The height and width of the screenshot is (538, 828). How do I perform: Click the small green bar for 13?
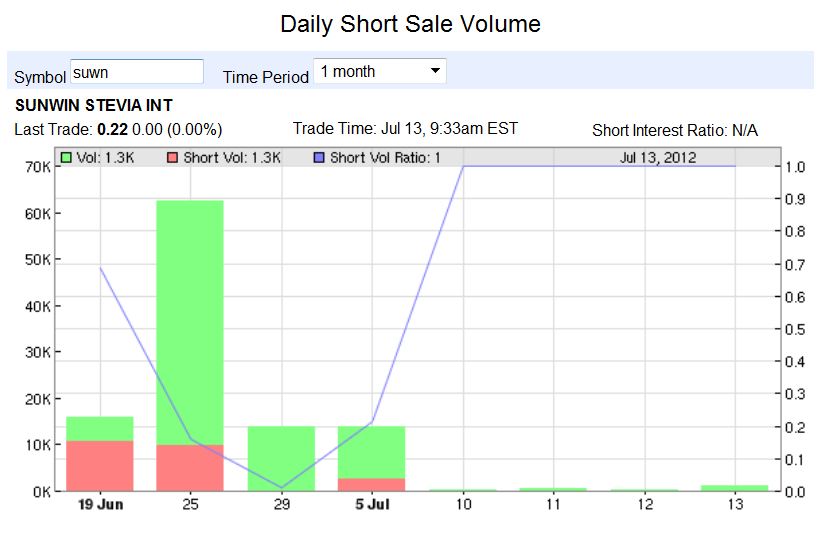pos(735,488)
